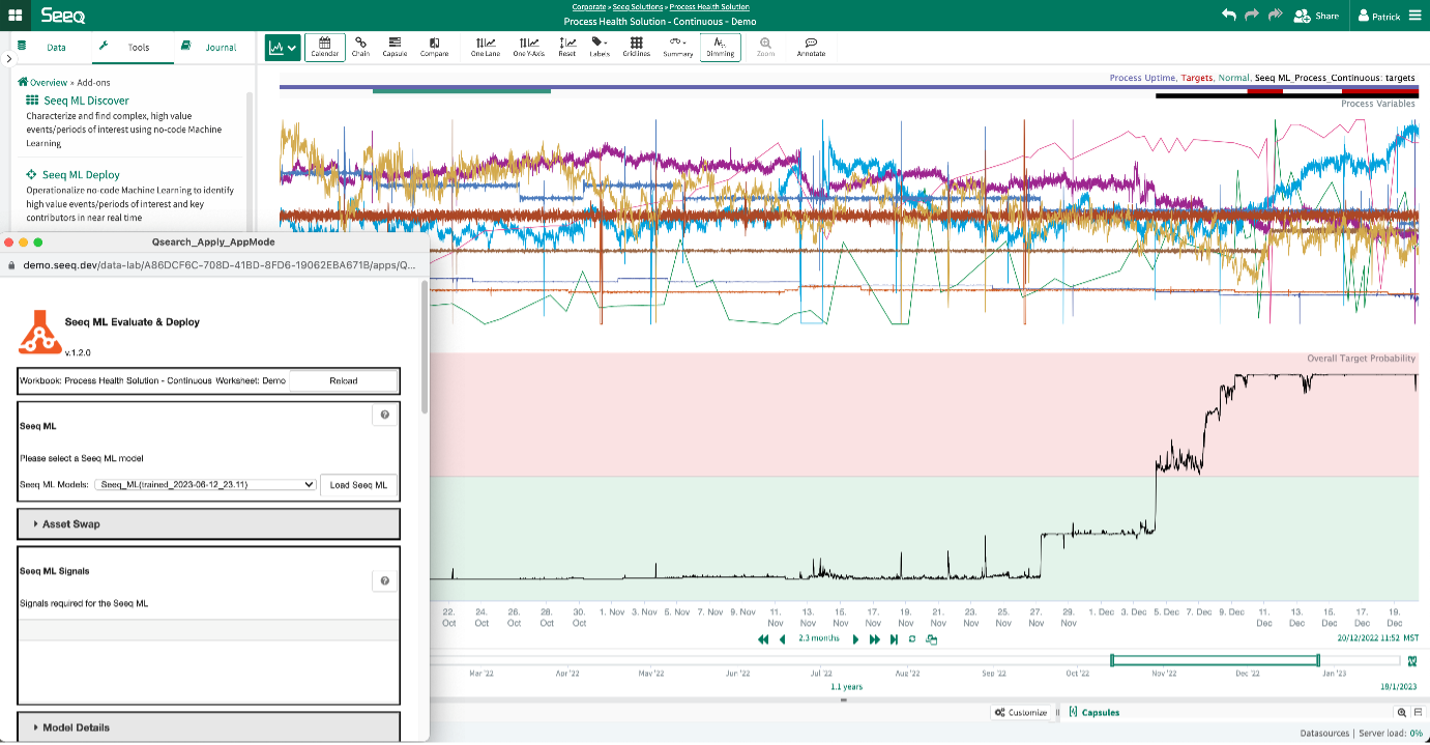Open the Annotate tool
This screenshot has height=745, width=1430.
pos(811,47)
